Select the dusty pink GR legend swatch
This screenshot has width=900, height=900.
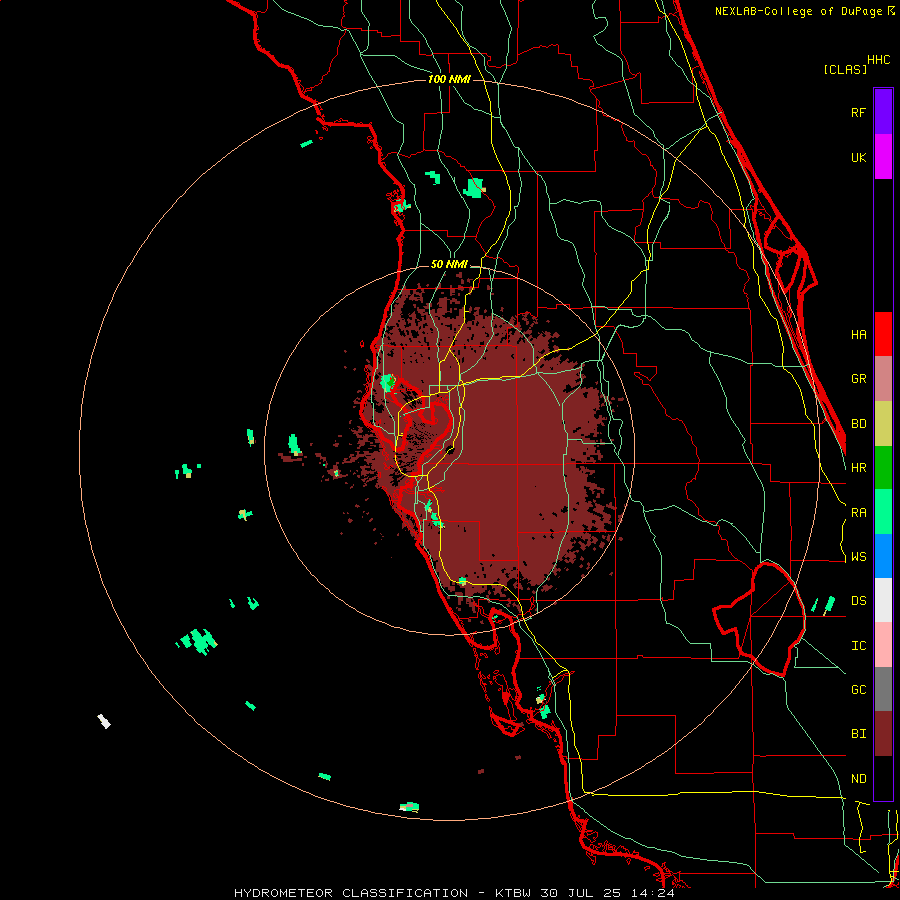(883, 379)
